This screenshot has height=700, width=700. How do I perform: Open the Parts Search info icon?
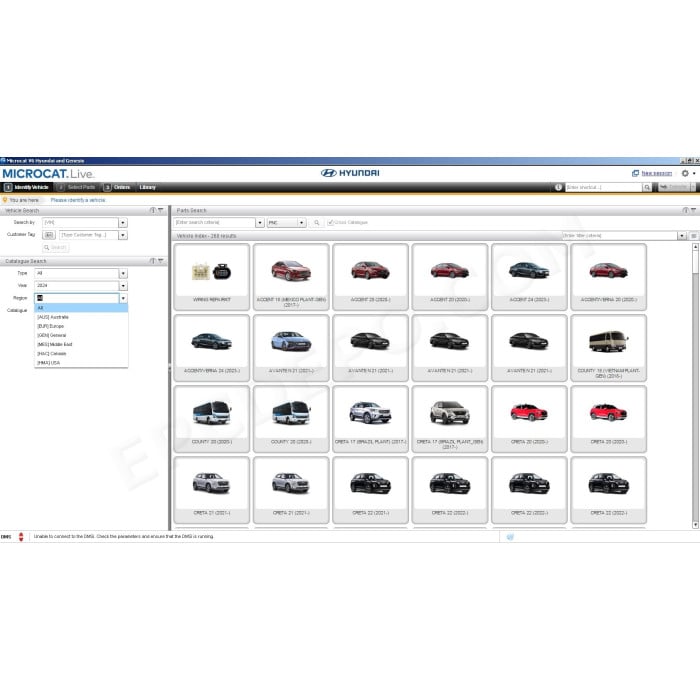click(x=685, y=210)
